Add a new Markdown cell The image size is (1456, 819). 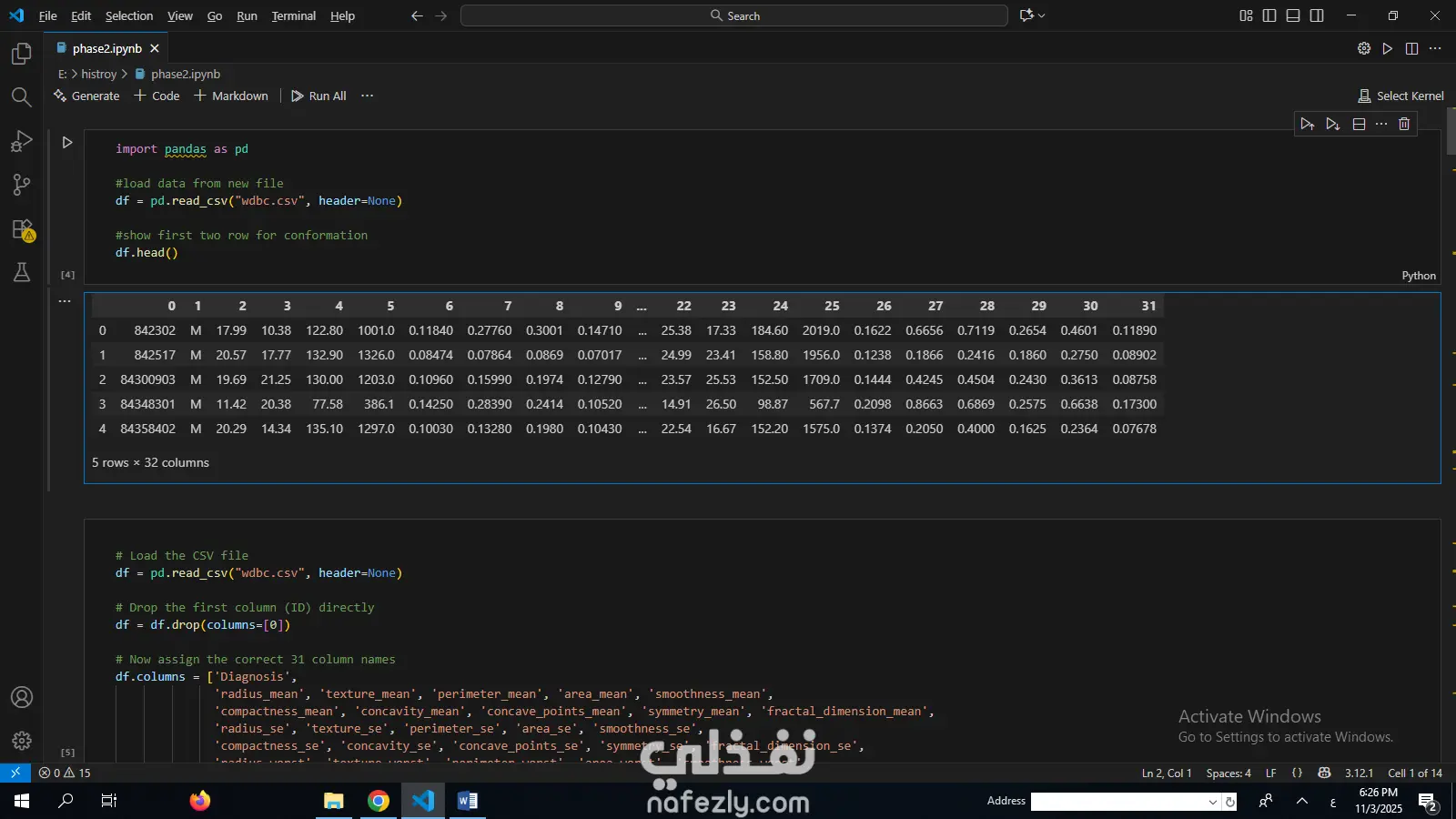click(231, 96)
